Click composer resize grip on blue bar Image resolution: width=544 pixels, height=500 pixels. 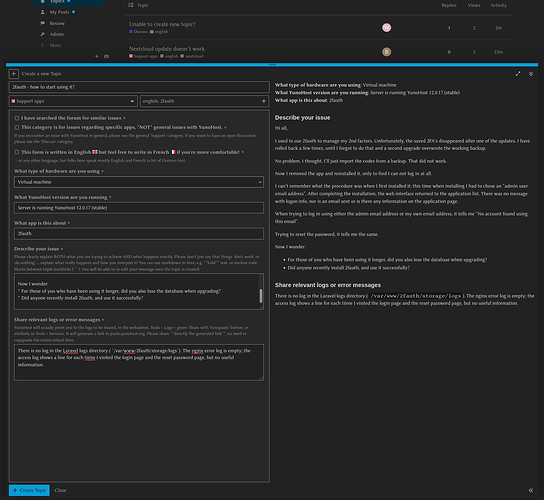(x=272, y=65)
